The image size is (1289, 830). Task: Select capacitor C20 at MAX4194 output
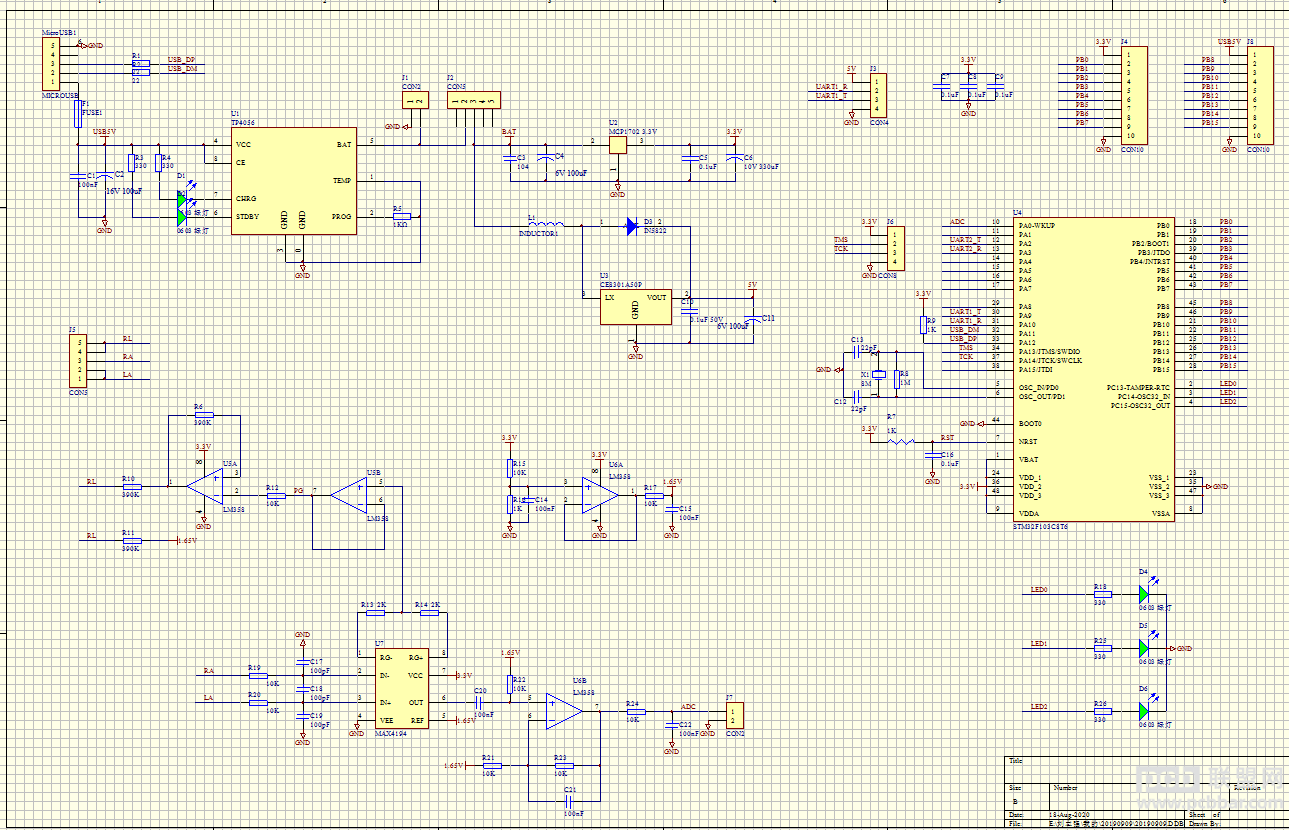[x=479, y=702]
